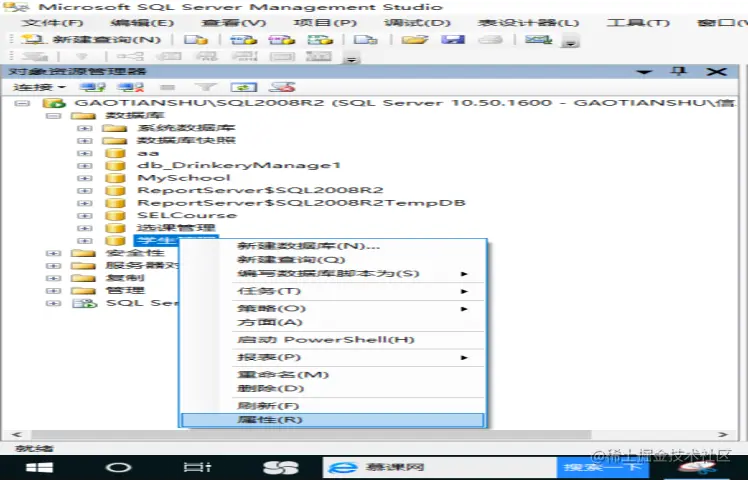The width and height of the screenshot is (748, 481).
Task: Open the 文件(F) menu
Action: [52, 23]
